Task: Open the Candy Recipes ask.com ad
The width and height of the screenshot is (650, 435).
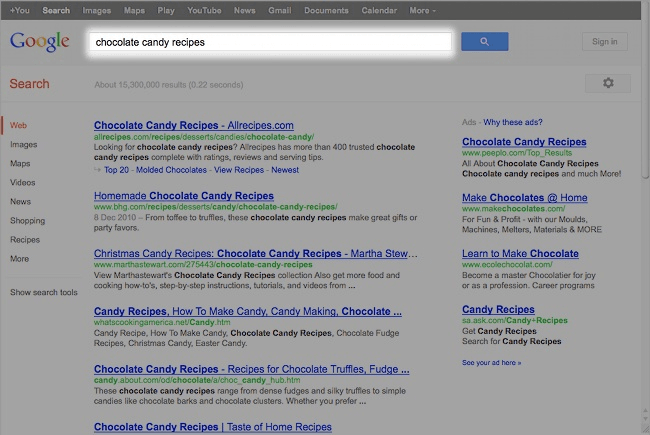Action: pyautogui.click(x=498, y=309)
